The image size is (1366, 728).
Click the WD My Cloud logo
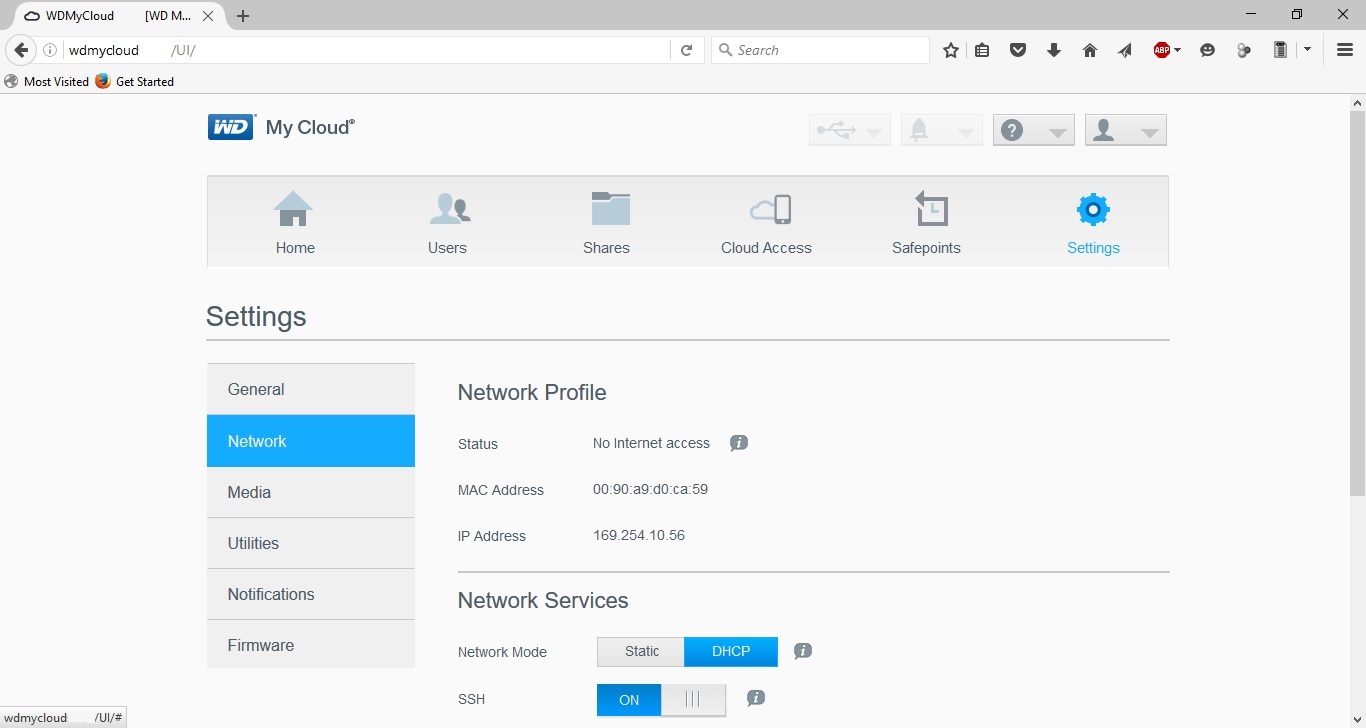coord(281,128)
